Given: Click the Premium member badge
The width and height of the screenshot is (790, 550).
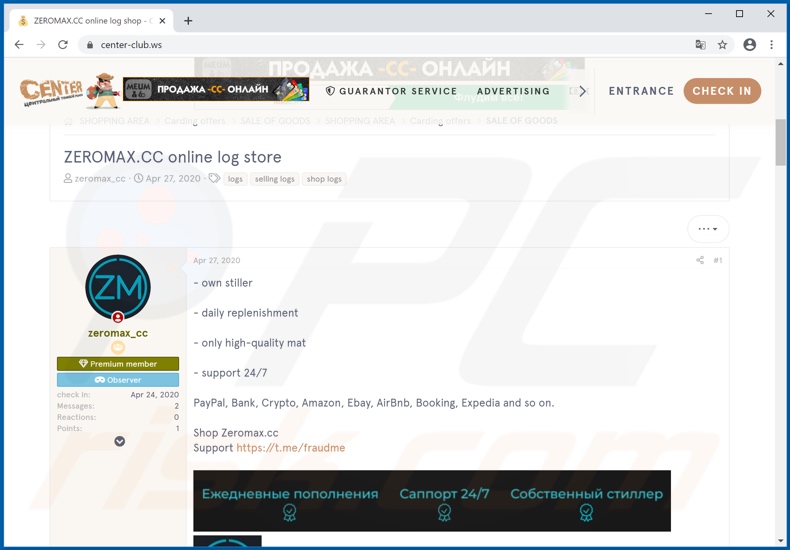Looking at the screenshot, I should pyautogui.click(x=118, y=364).
